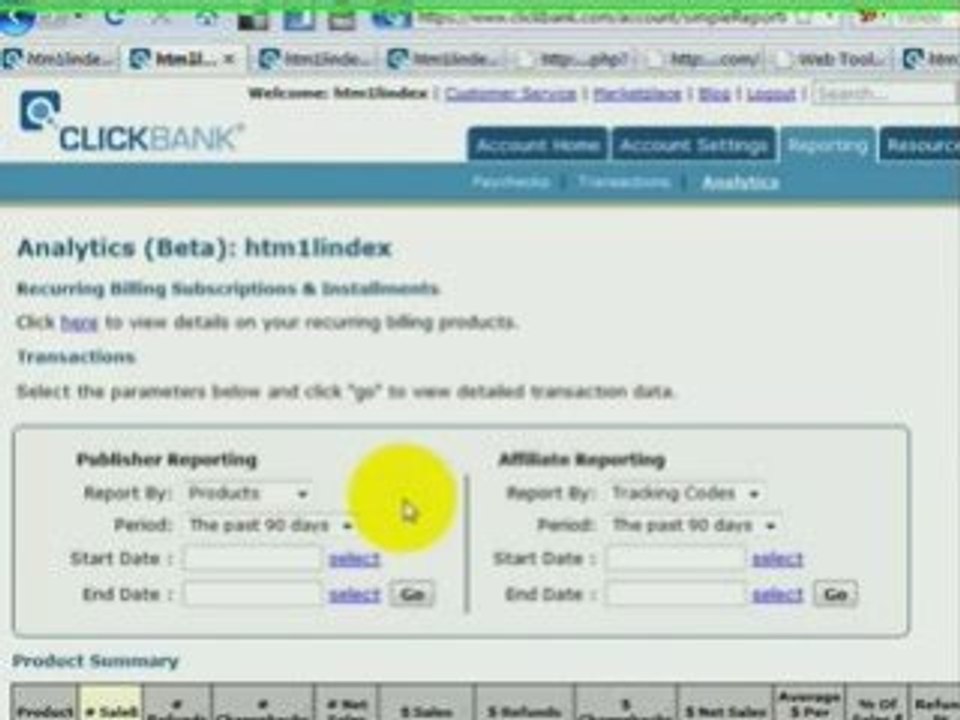Viewport: 960px width, 720px height.
Task: Click the Publisher End Date field
Action: coord(252,594)
